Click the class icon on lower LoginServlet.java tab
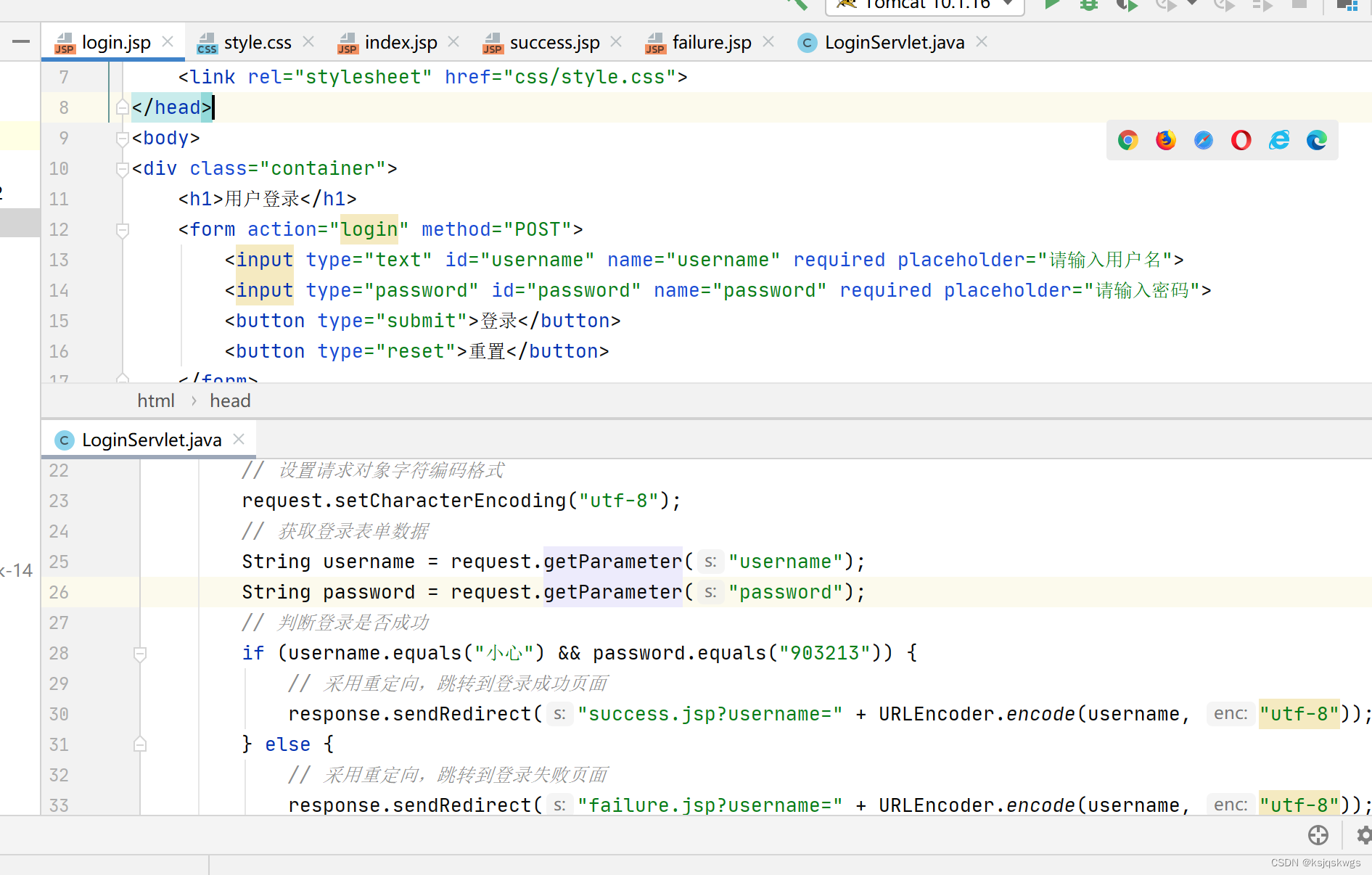Image resolution: width=1372 pixels, height=875 pixels. point(65,440)
